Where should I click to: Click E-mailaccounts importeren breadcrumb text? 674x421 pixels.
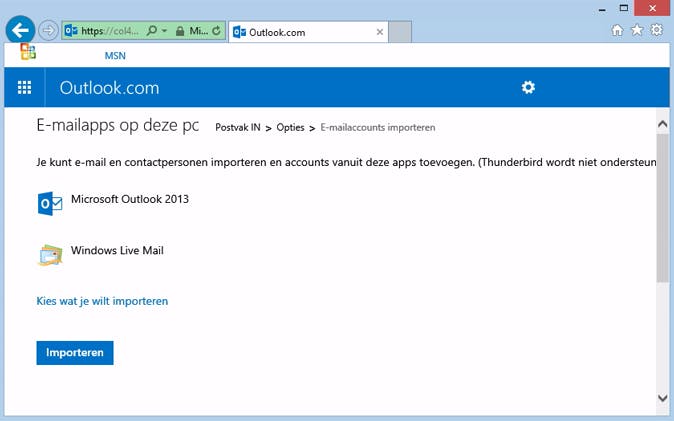378,127
